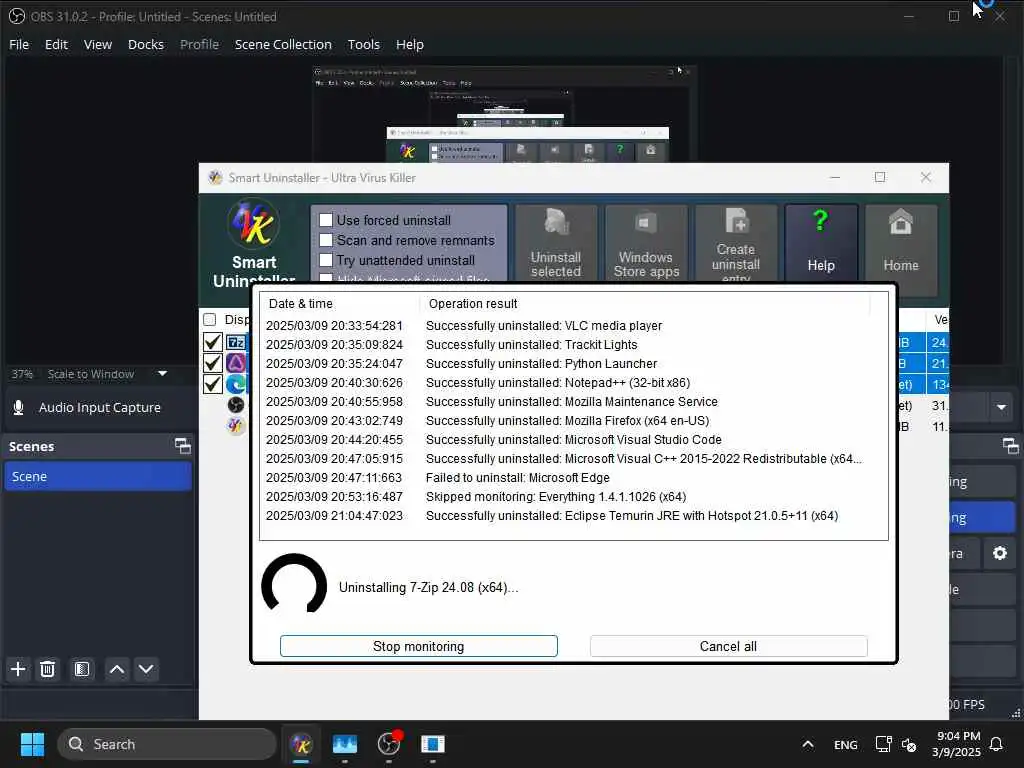The height and width of the screenshot is (768, 1024).
Task: Click Stop monitoring button
Action: [x=419, y=646]
